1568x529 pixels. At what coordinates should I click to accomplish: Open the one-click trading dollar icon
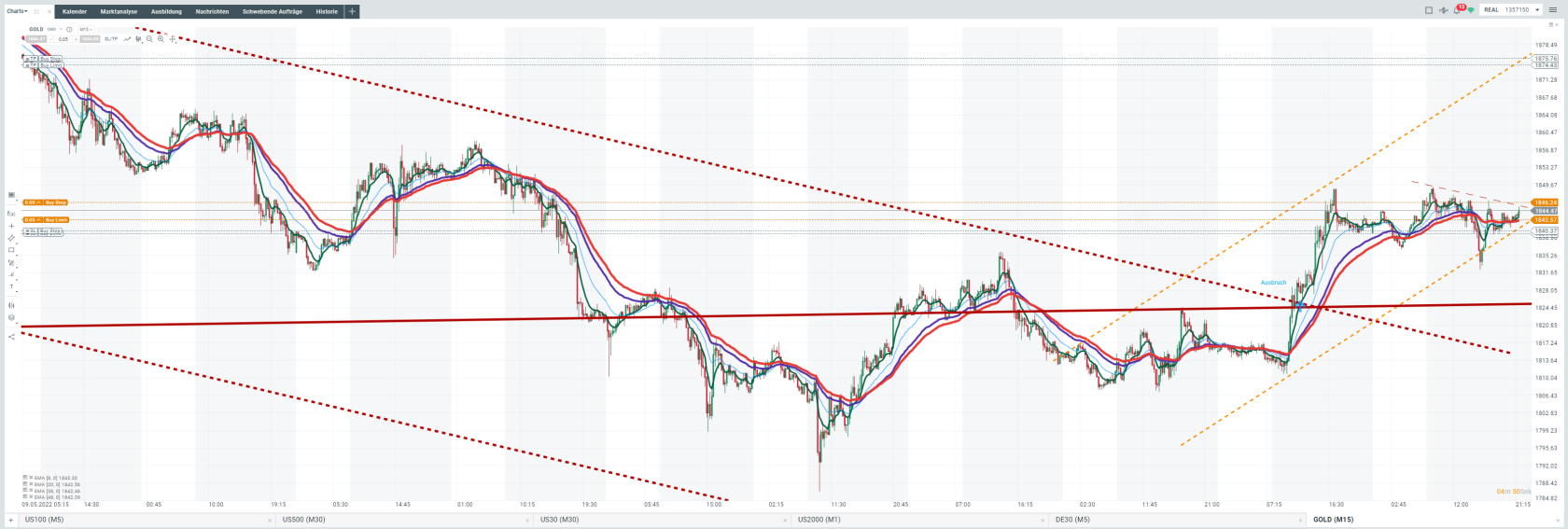pyautogui.click(x=1444, y=10)
